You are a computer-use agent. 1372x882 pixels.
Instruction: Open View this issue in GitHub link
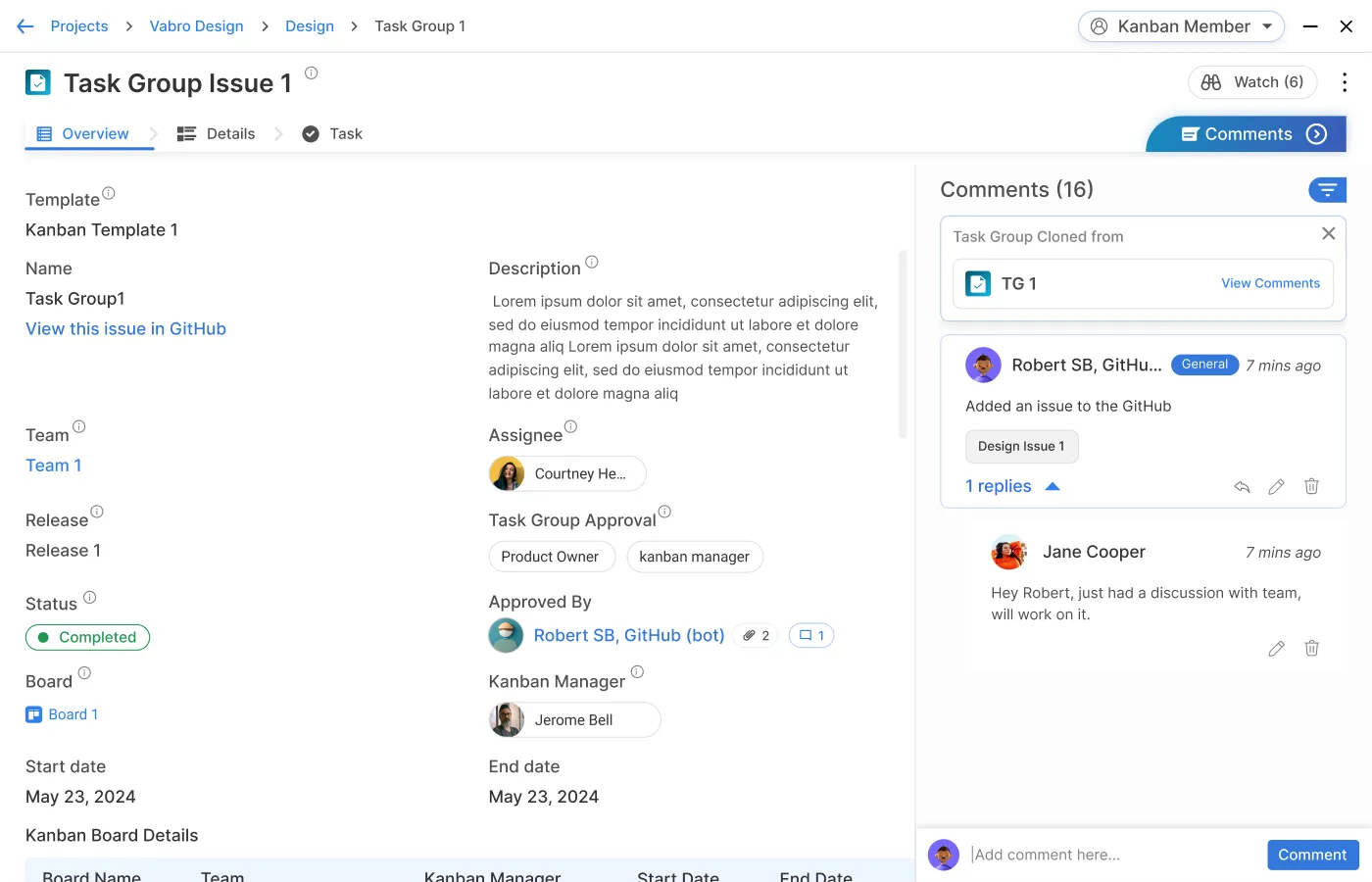click(125, 329)
